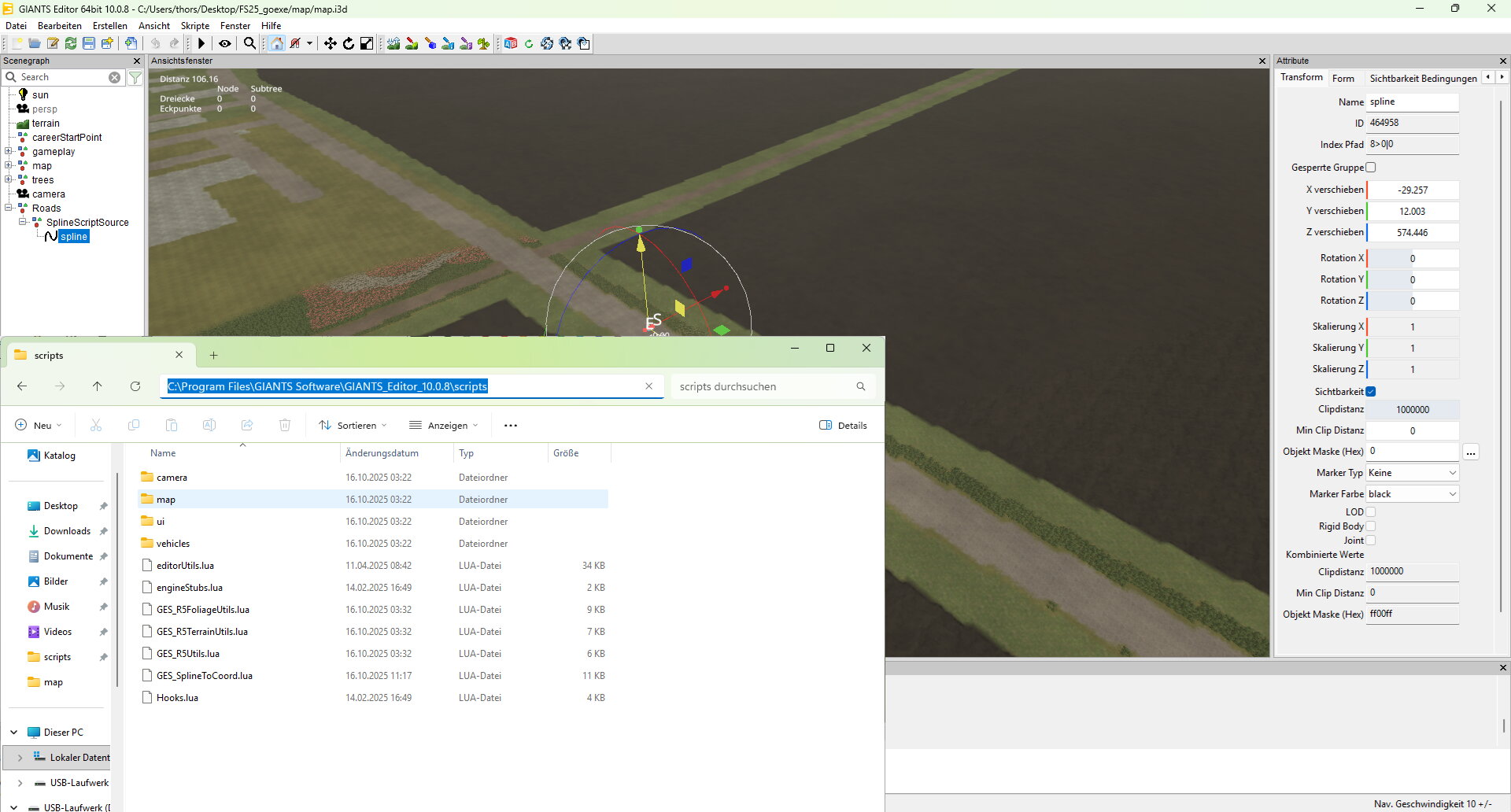Viewport: 1511px width, 812px height.
Task: Open GES_SplineToCoord.lua in file list
Action: point(205,676)
